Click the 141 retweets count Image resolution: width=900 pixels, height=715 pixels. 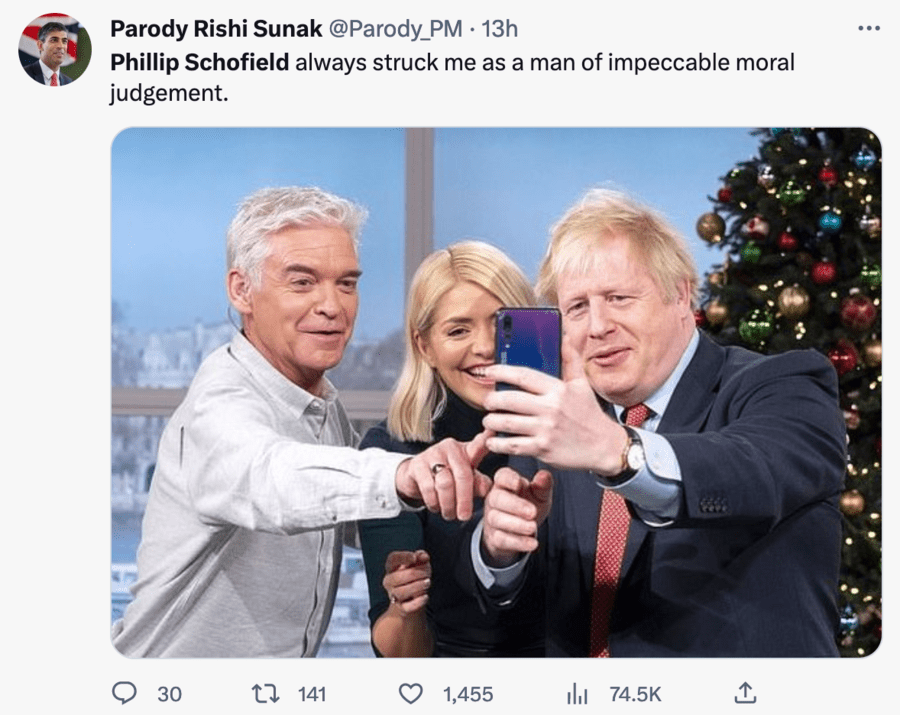312,694
